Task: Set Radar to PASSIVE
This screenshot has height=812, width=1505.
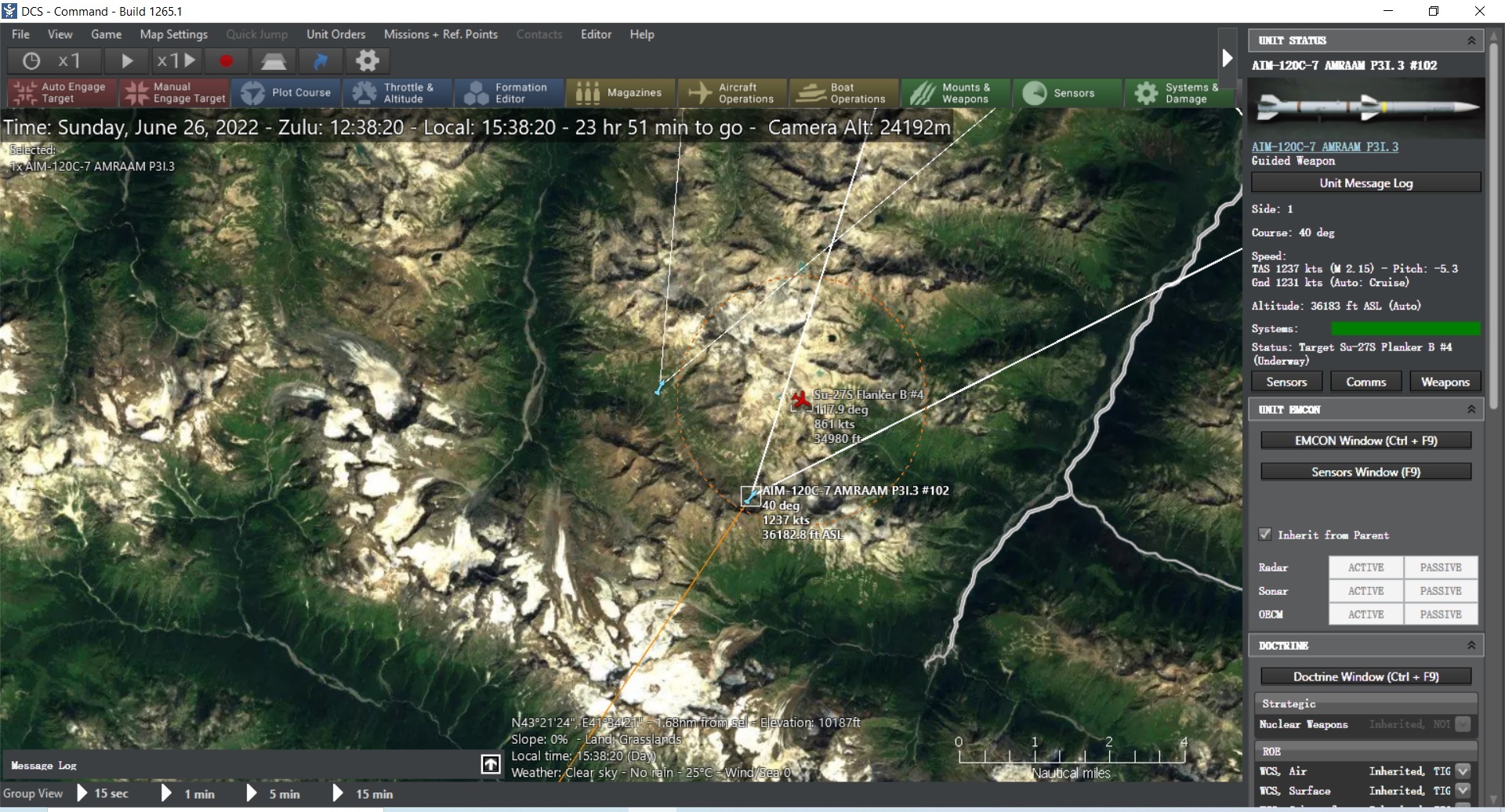Action: (x=1441, y=567)
